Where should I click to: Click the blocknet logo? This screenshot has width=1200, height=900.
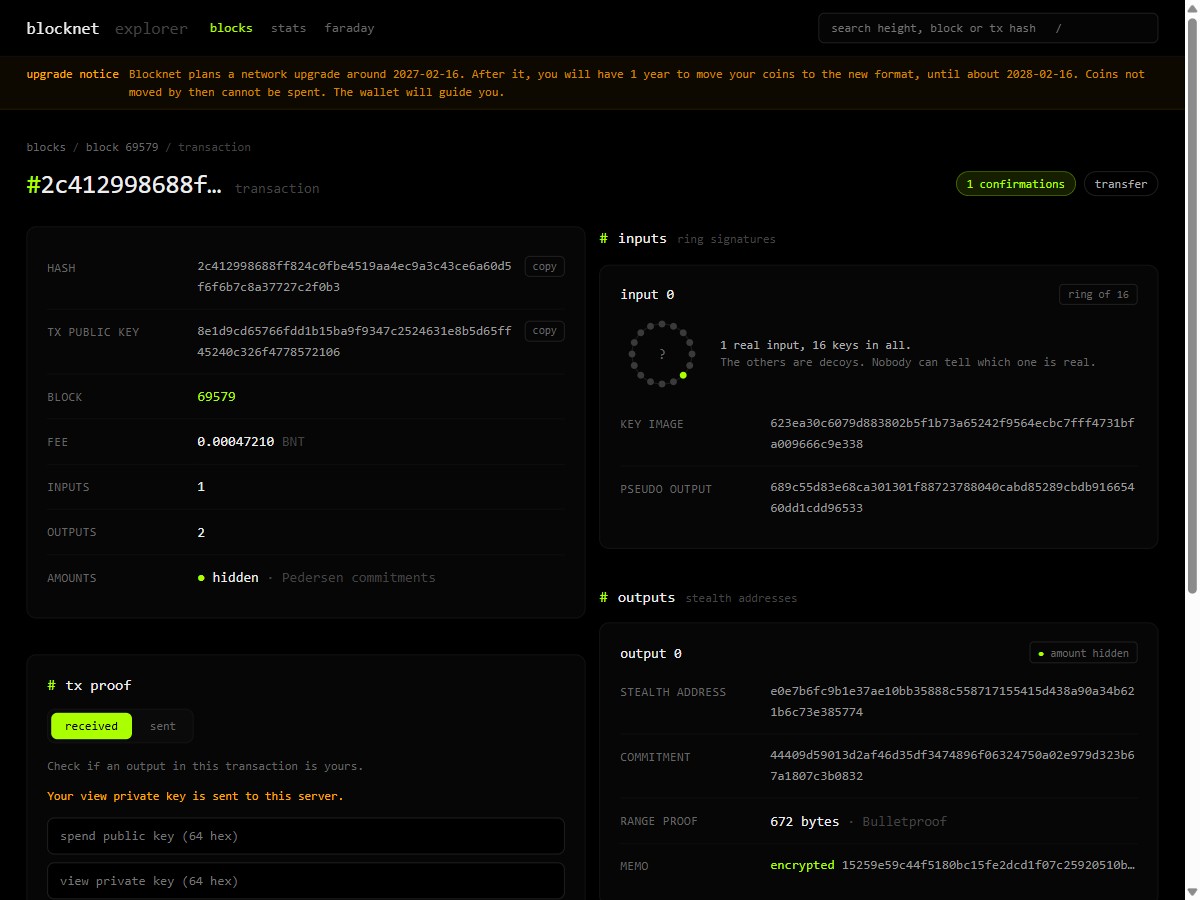(62, 28)
